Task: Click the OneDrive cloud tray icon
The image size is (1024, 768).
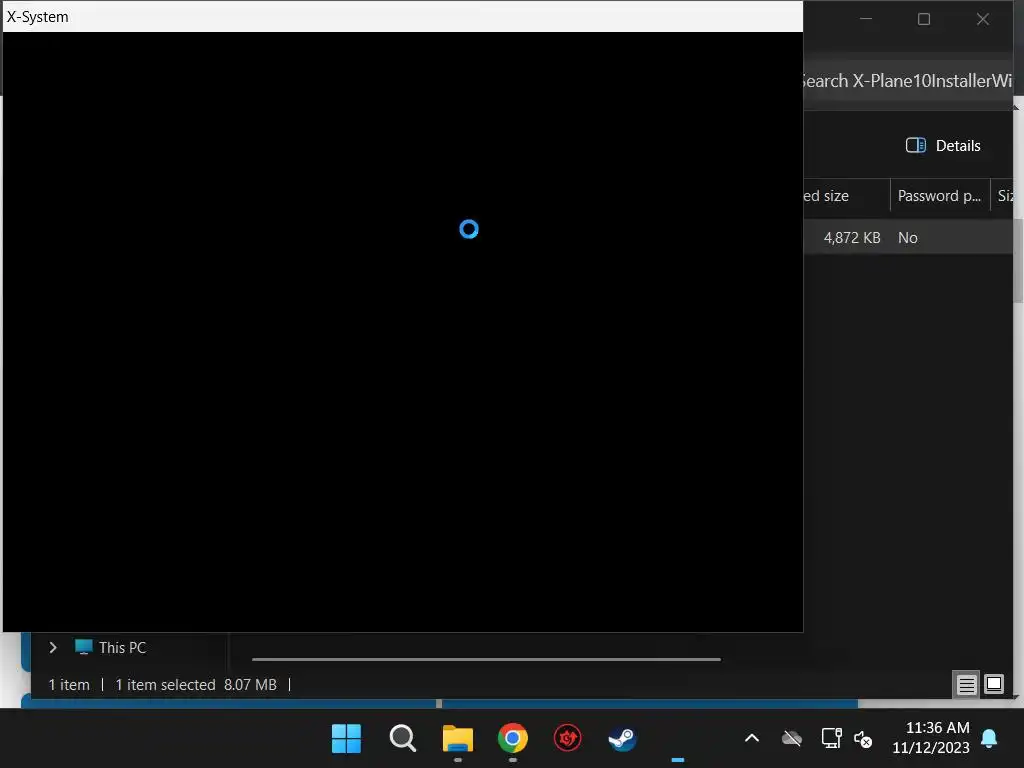Action: pos(792,739)
